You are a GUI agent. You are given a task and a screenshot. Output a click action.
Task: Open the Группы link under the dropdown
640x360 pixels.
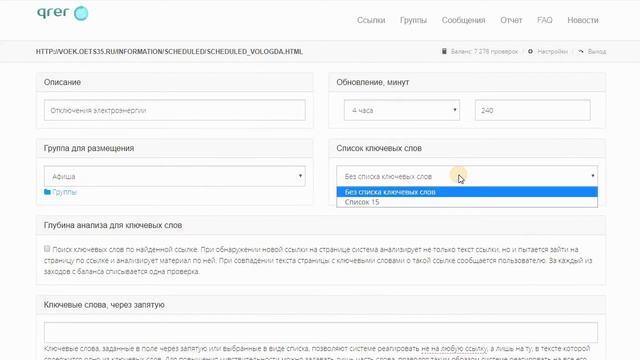click(x=64, y=192)
